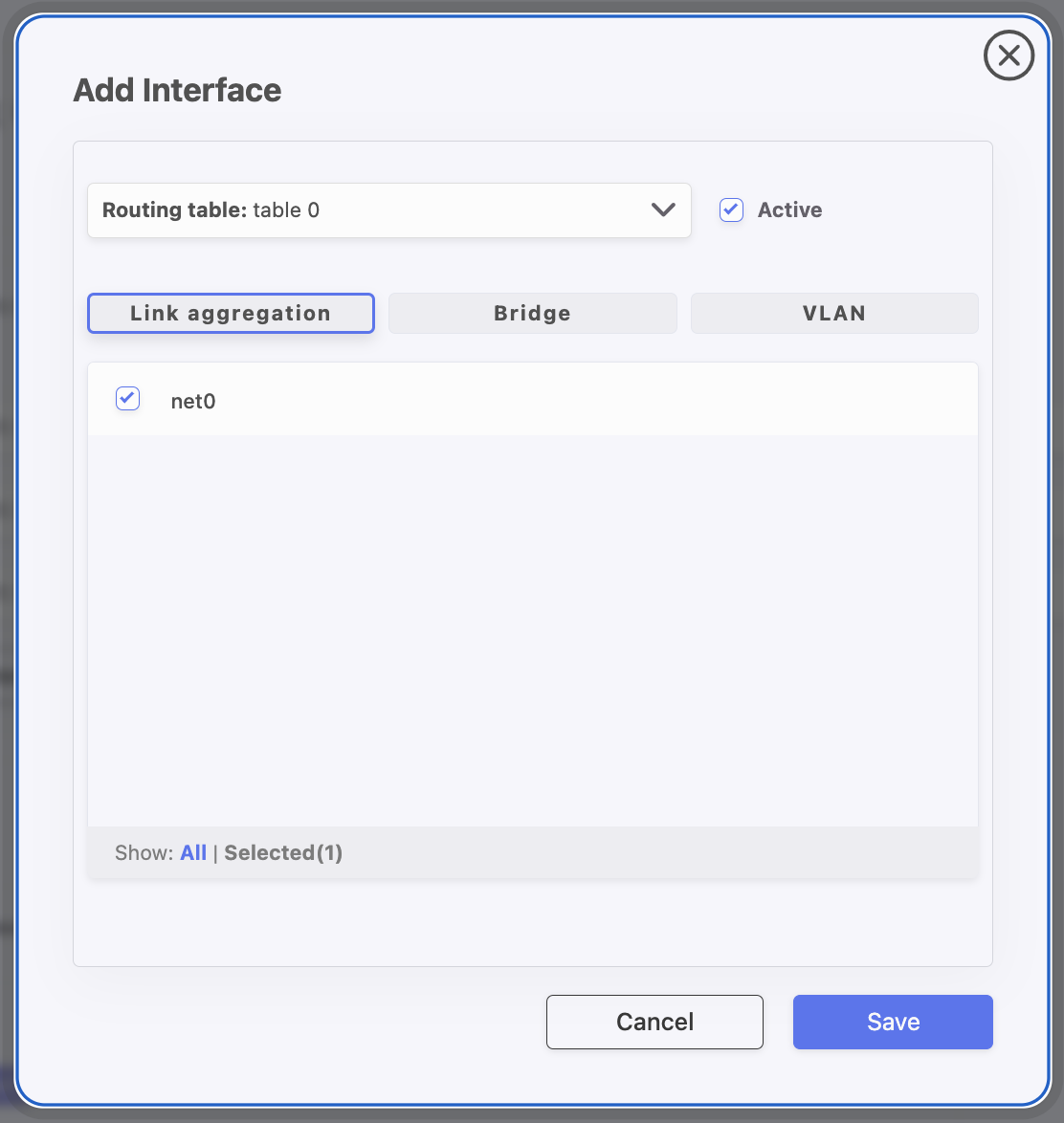1064x1123 pixels.
Task: Filter list to Selected(1) interfaces
Action: tap(283, 853)
